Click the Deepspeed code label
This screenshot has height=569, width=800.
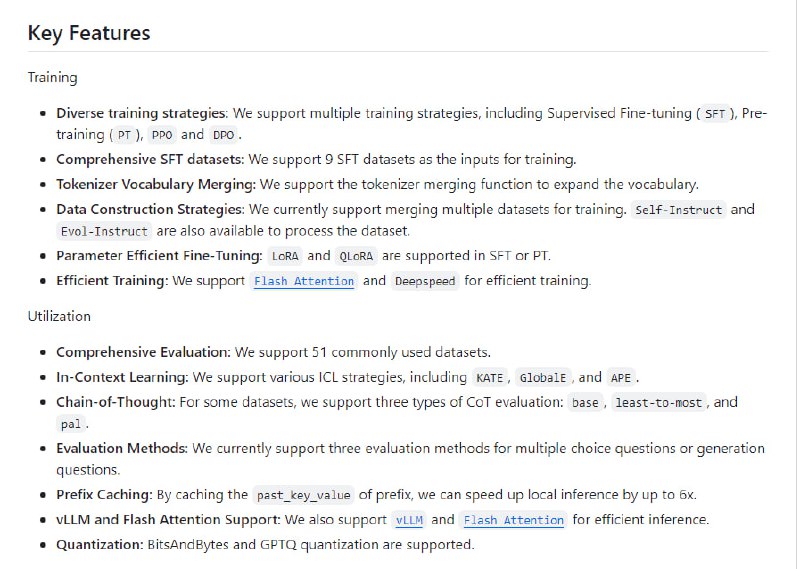425,281
